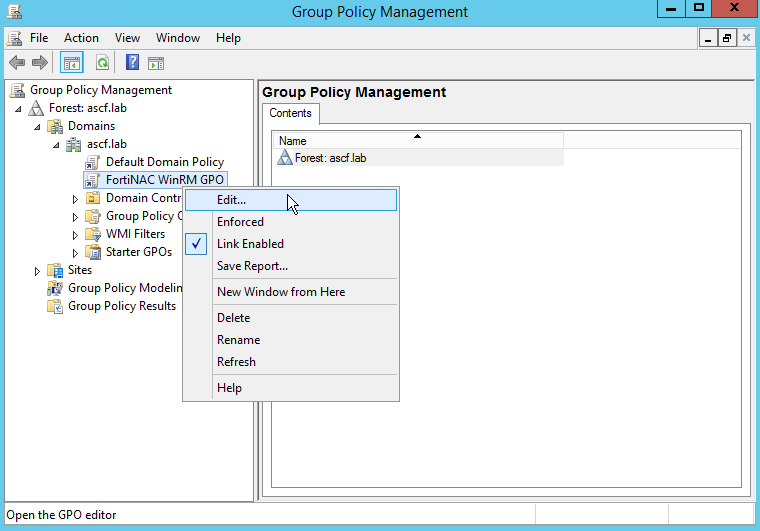
Task: Switch to the Contents tab
Action: [290, 113]
